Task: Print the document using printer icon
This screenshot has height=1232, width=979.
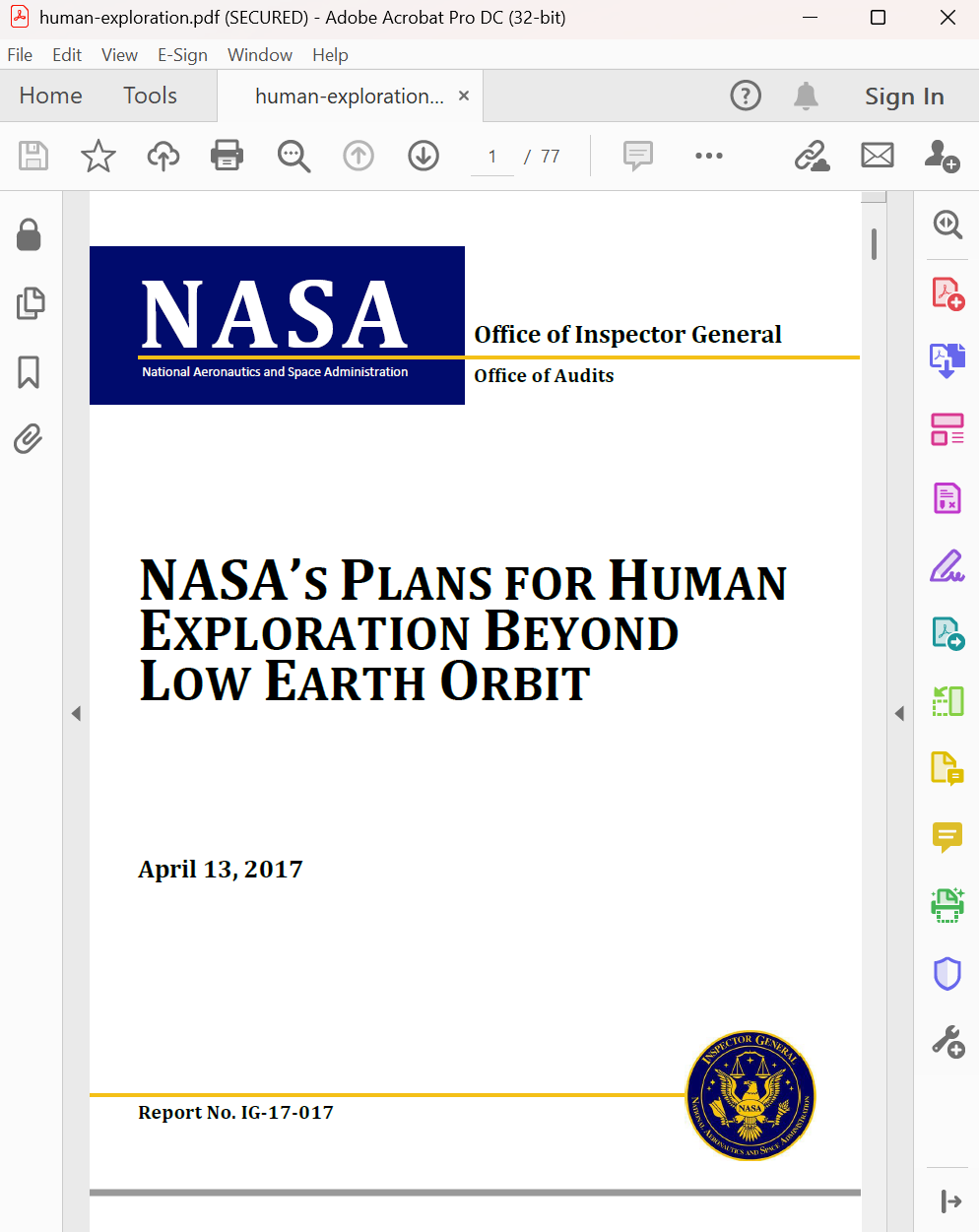Action: [228, 156]
